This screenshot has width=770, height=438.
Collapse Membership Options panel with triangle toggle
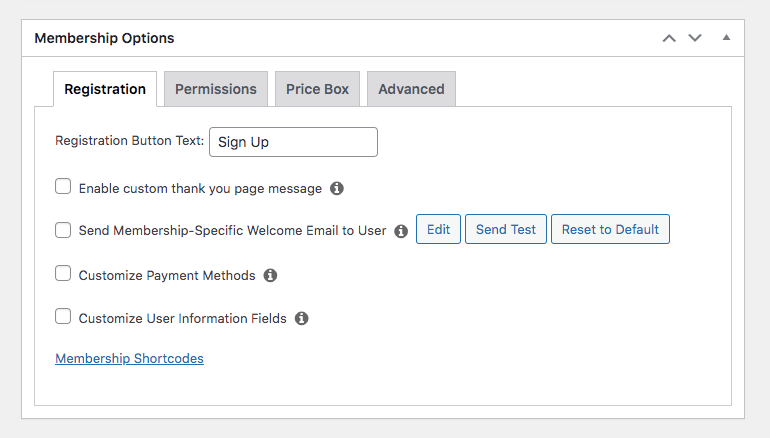pyautogui.click(x=726, y=37)
